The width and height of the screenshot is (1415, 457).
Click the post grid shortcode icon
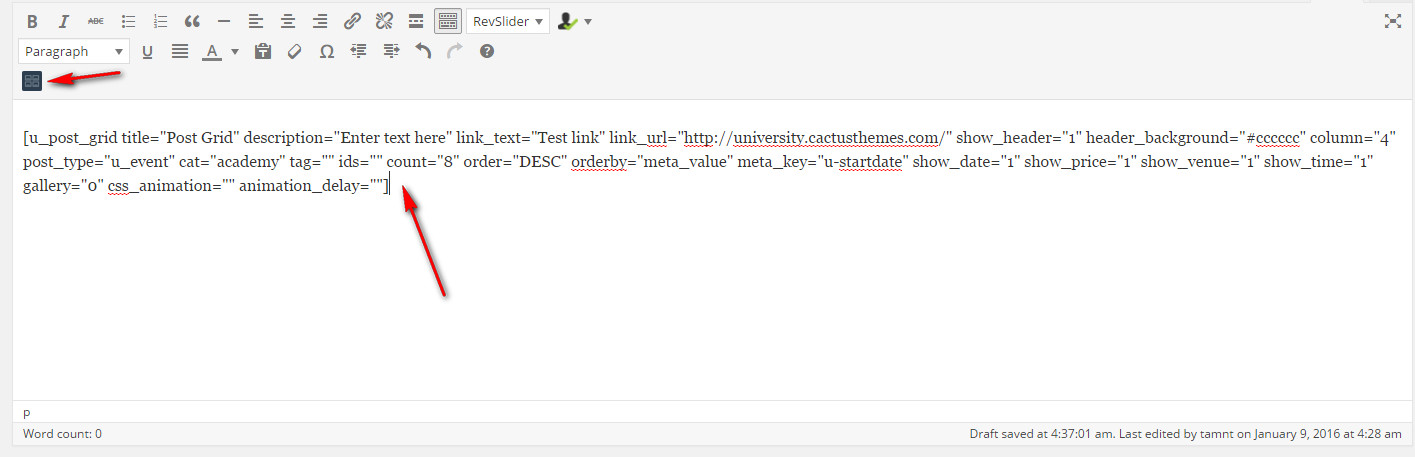tap(32, 81)
